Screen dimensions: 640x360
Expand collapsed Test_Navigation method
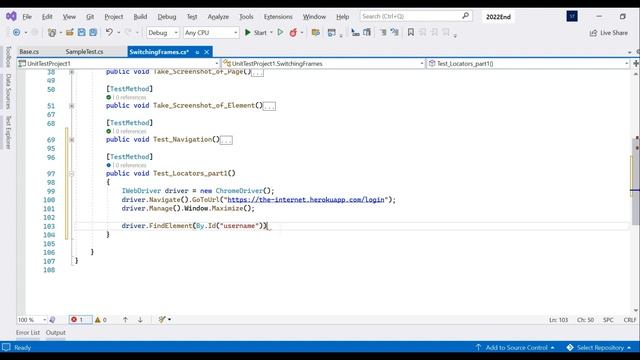click(72, 140)
